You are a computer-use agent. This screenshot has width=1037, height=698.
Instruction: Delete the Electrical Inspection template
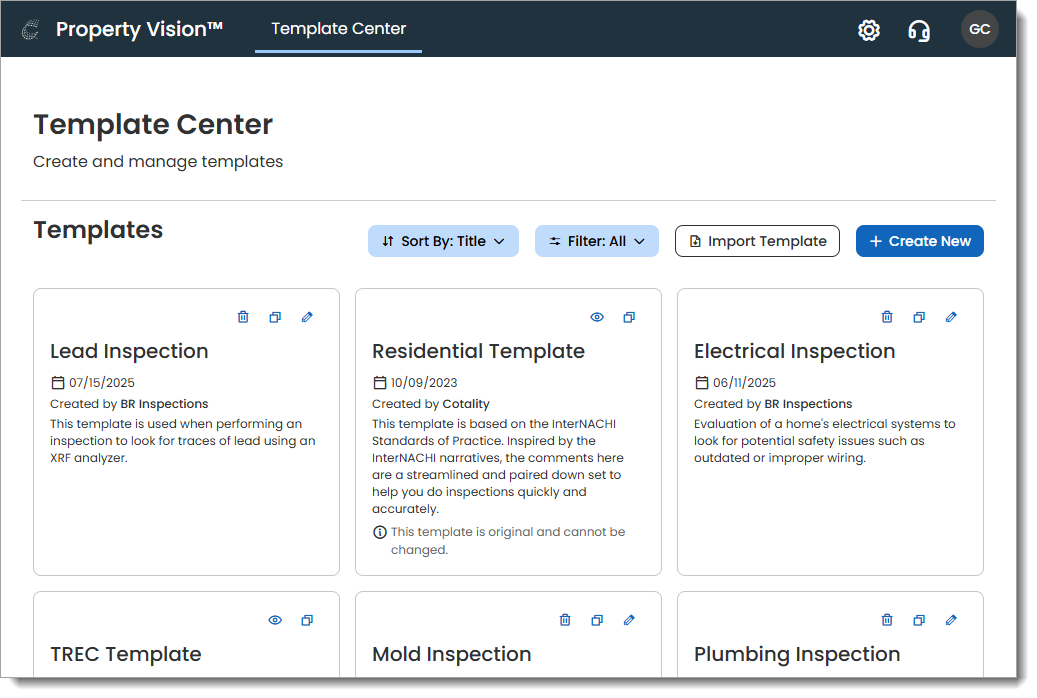pyautogui.click(x=887, y=317)
